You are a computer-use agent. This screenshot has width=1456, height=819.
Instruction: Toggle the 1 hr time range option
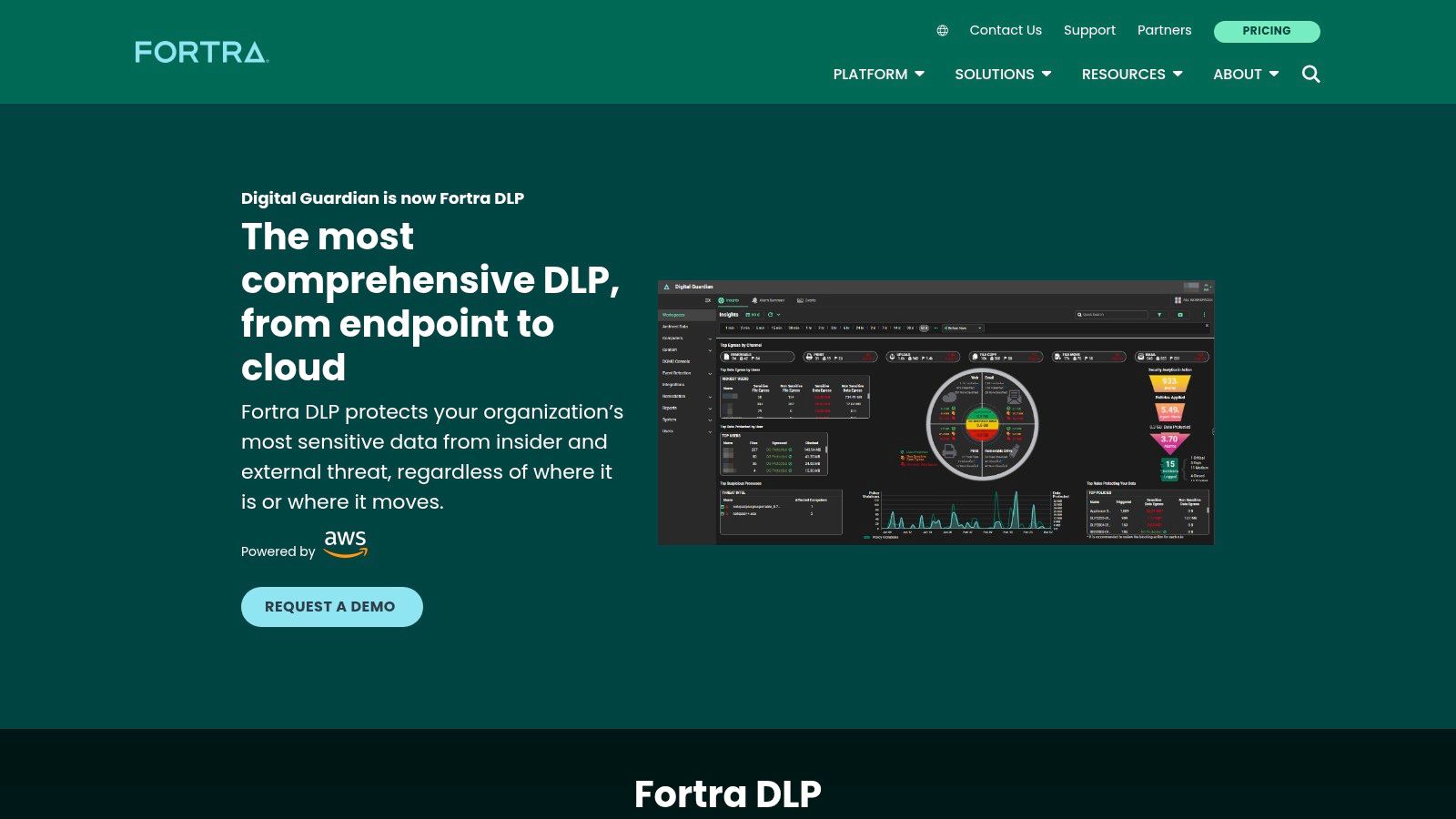point(808,329)
